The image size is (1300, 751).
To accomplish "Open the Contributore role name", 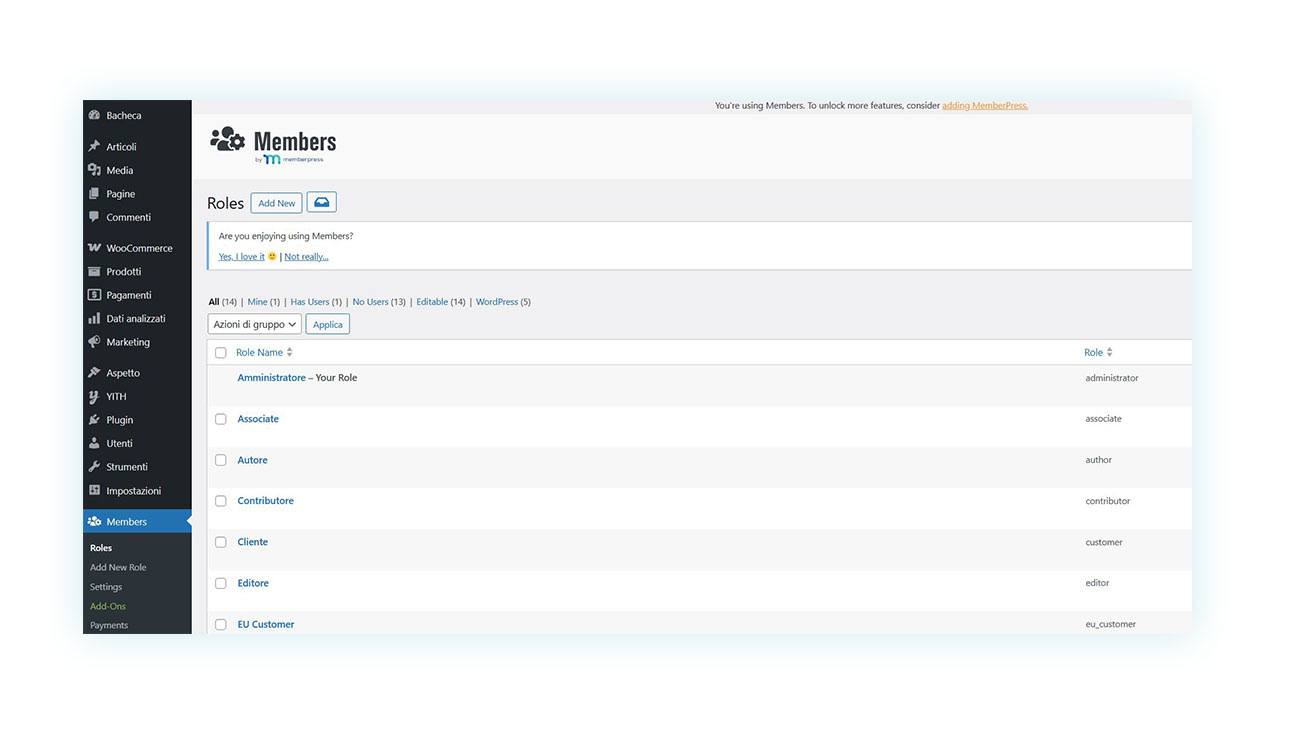I will click(x=265, y=501).
